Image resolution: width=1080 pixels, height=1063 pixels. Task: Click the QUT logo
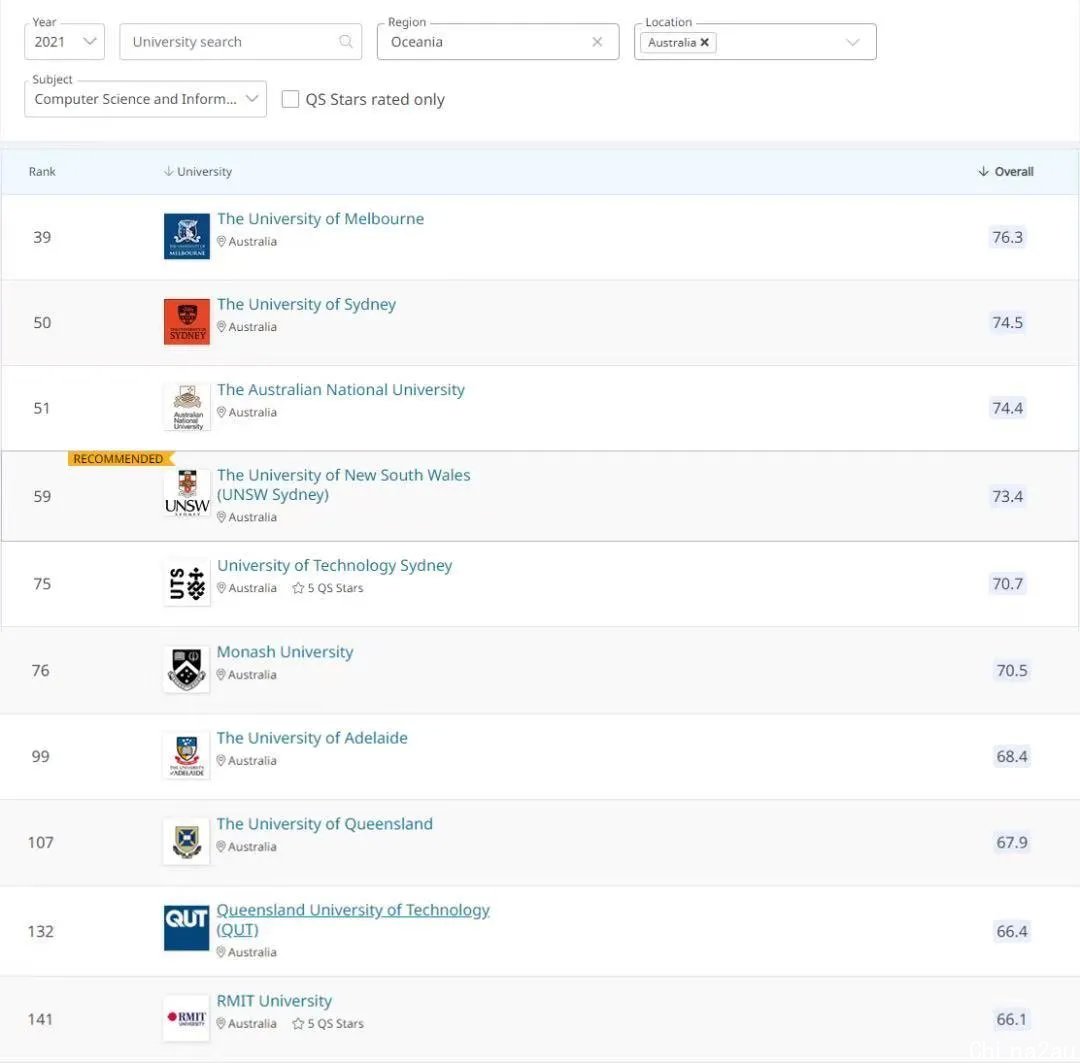click(186, 928)
